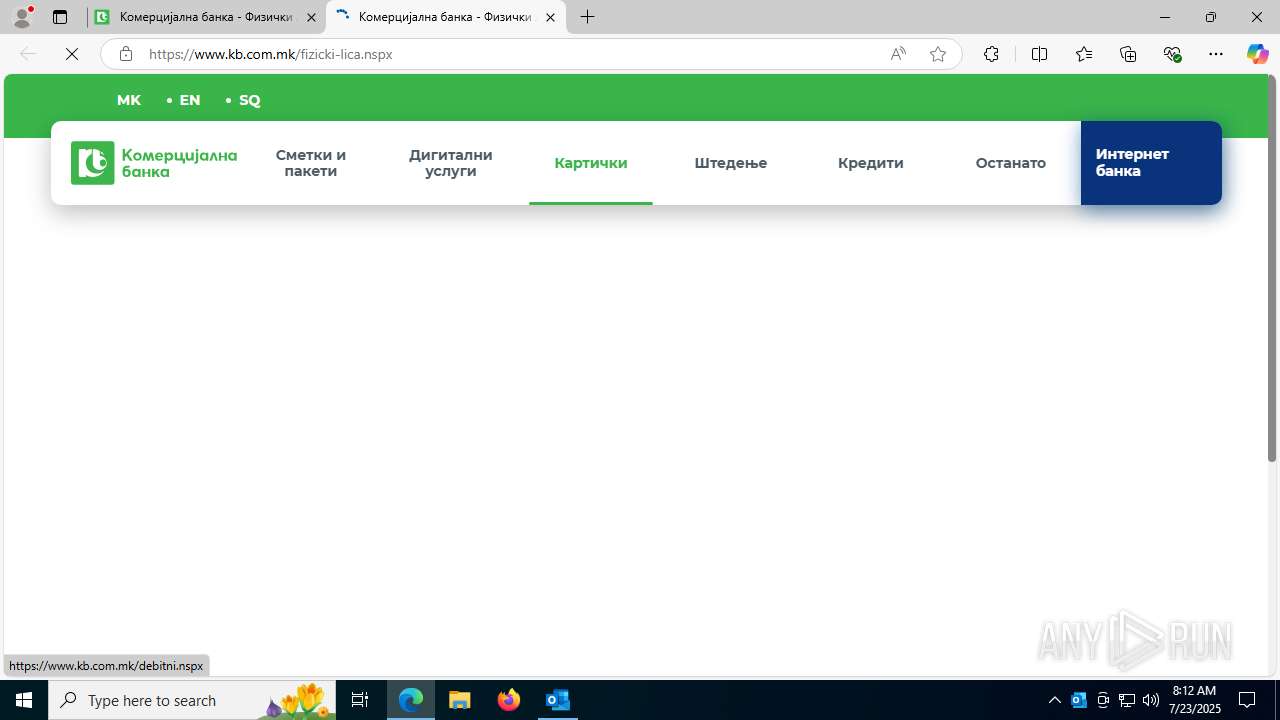Click the Интернет банка button

[1151, 163]
